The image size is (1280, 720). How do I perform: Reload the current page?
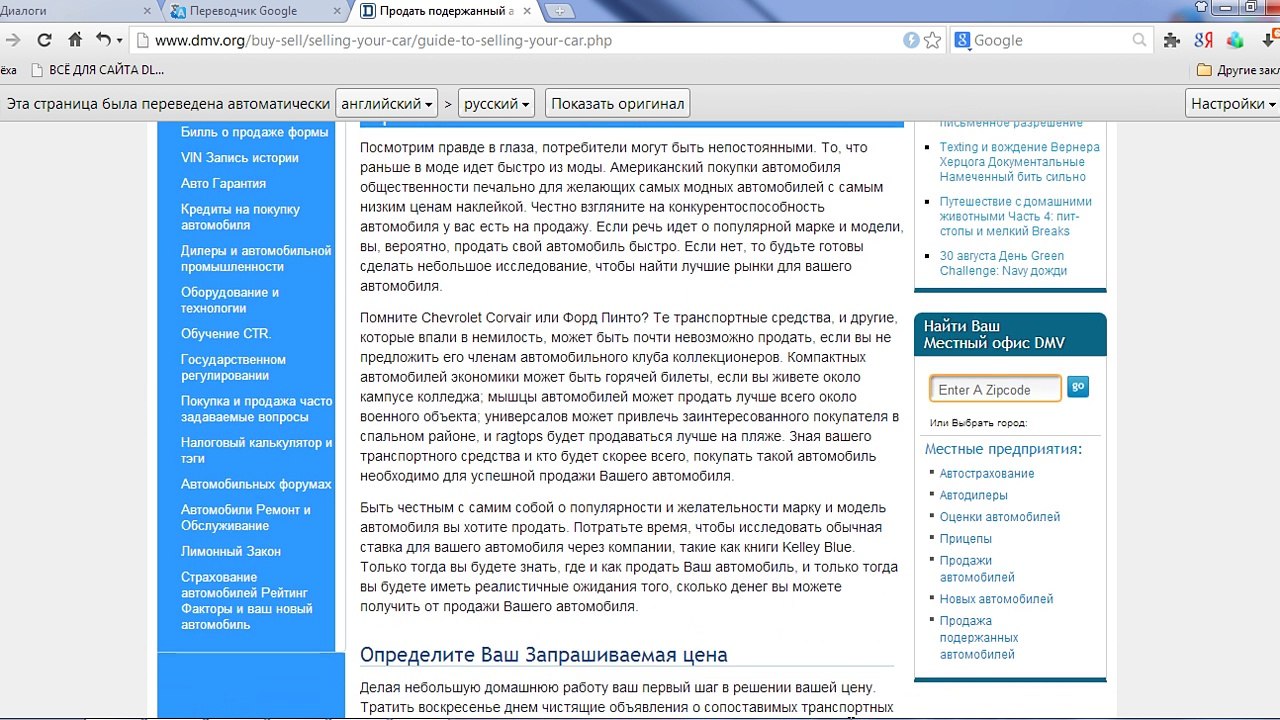pyautogui.click(x=44, y=40)
